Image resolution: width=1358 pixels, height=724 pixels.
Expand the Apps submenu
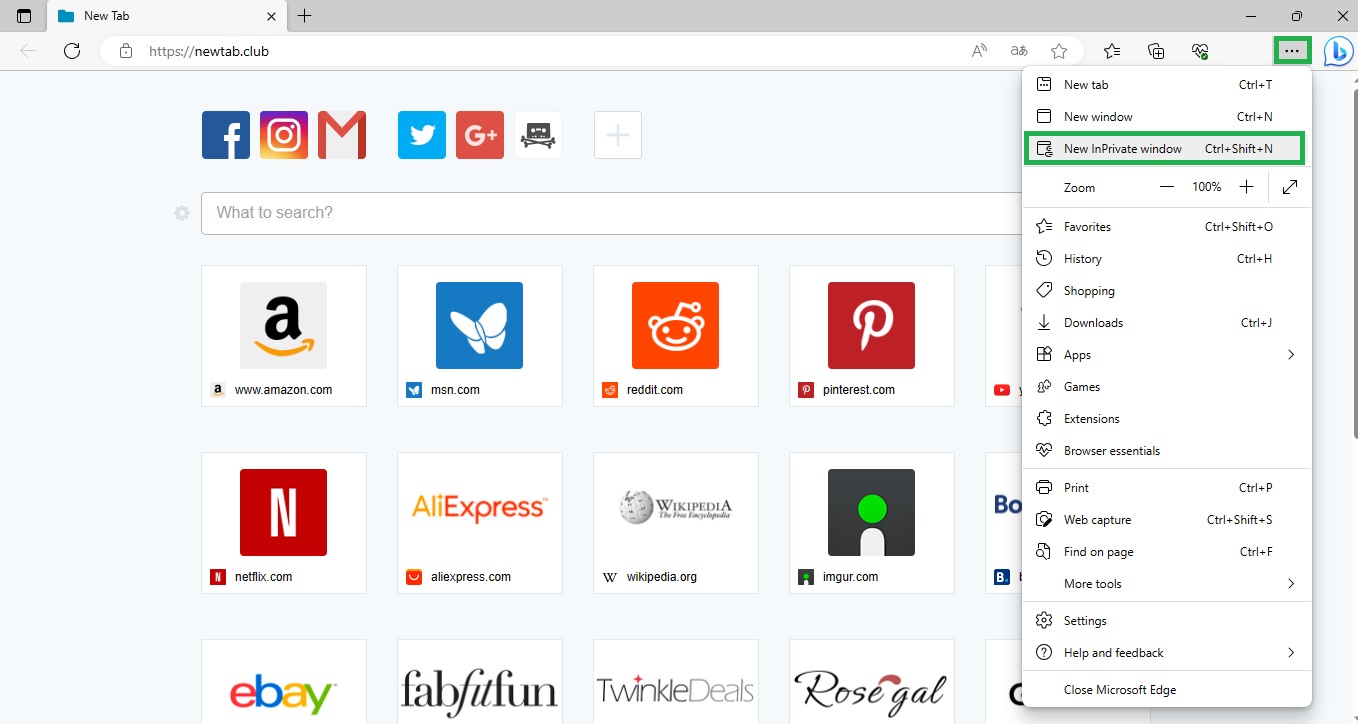(x=1167, y=355)
